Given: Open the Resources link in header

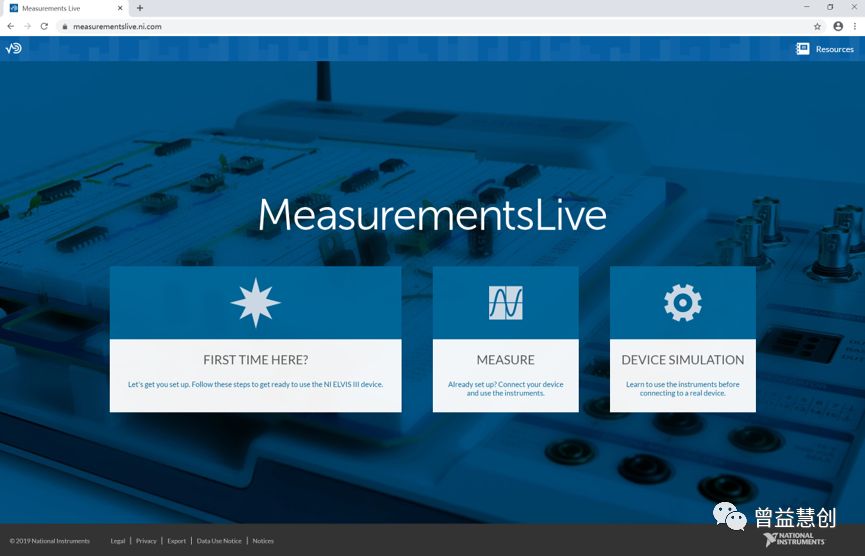Looking at the screenshot, I should [834, 49].
